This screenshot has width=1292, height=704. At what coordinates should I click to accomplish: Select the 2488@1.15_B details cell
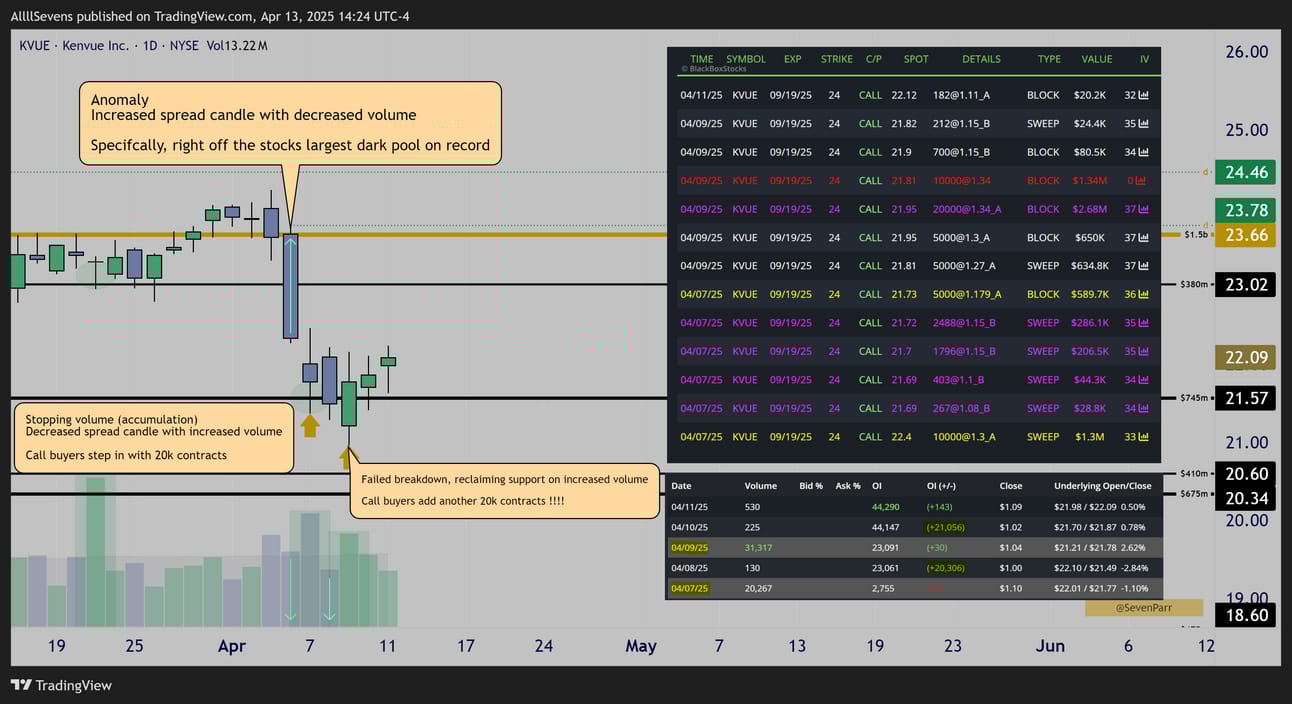point(964,323)
